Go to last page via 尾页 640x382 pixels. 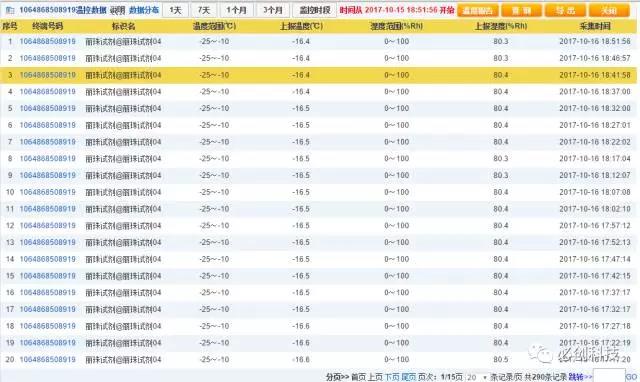click(409, 377)
